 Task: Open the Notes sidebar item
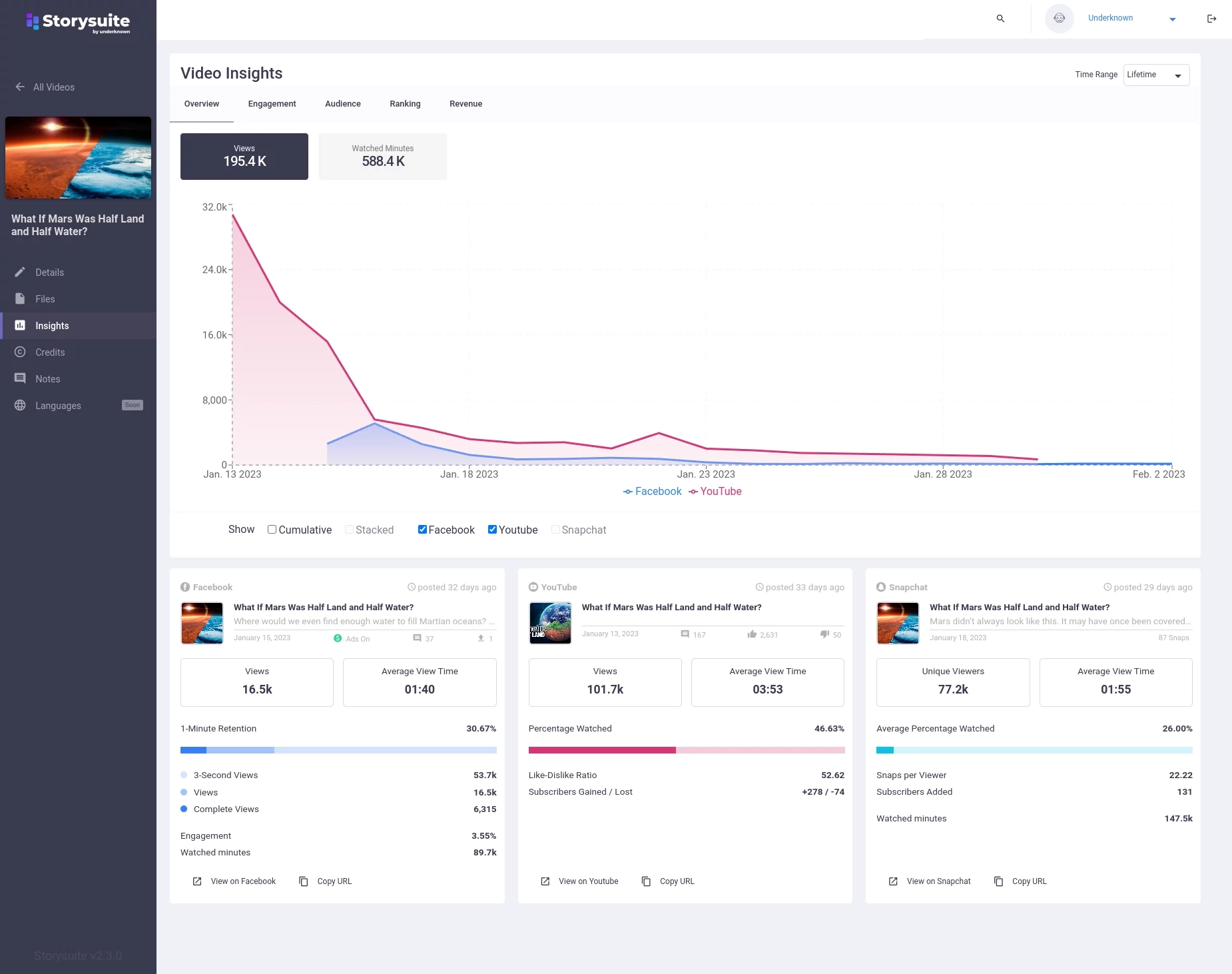[78, 378]
